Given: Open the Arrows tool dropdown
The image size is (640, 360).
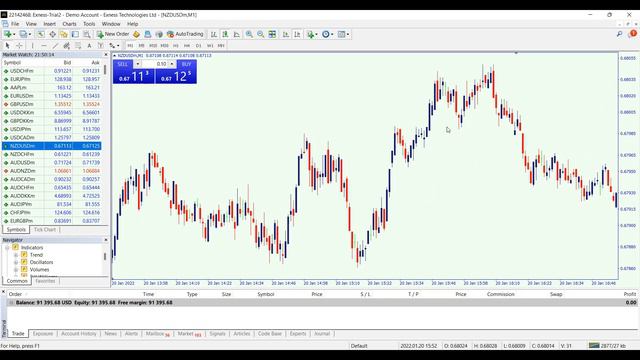Looking at the screenshot, I should pyautogui.click(x=118, y=46).
